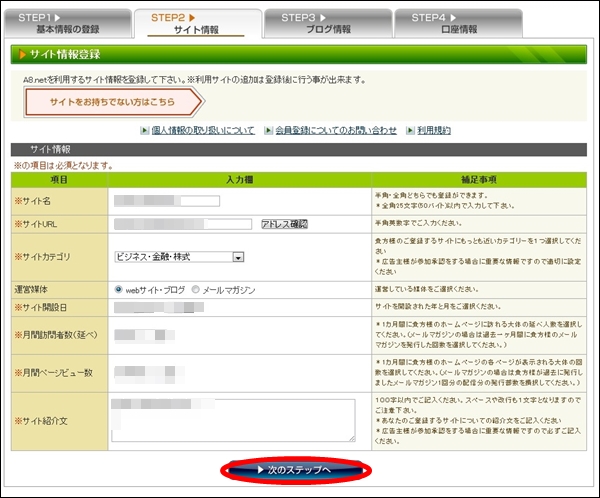Open 月間訪問者数(延べ) selector

coord(145,335)
